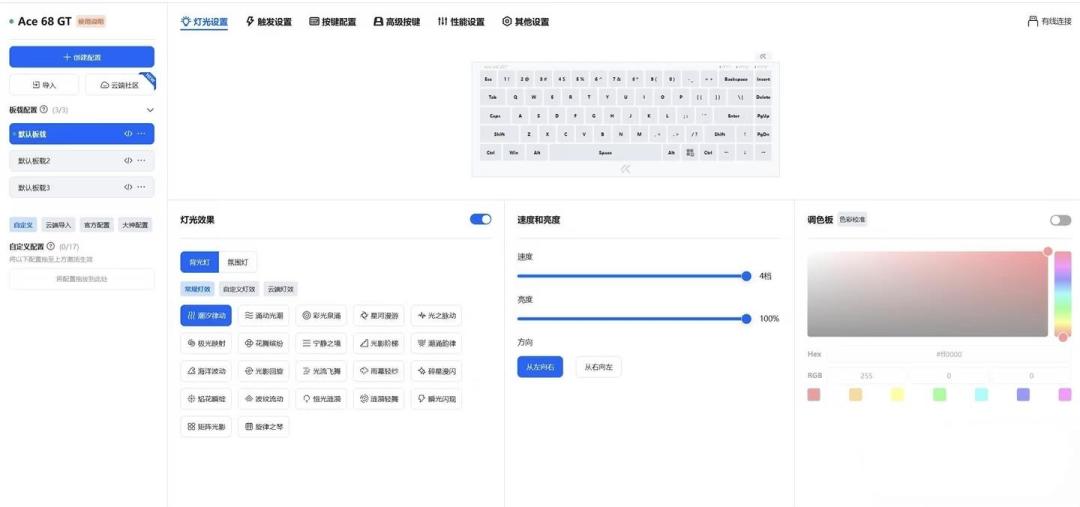Apply the 光影回旋 effect

pos(264,371)
